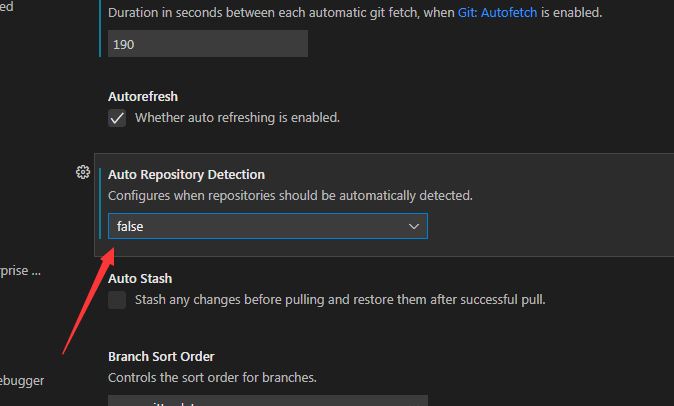
Task: Expand the Branch Sort Order dropdown
Action: point(268,400)
